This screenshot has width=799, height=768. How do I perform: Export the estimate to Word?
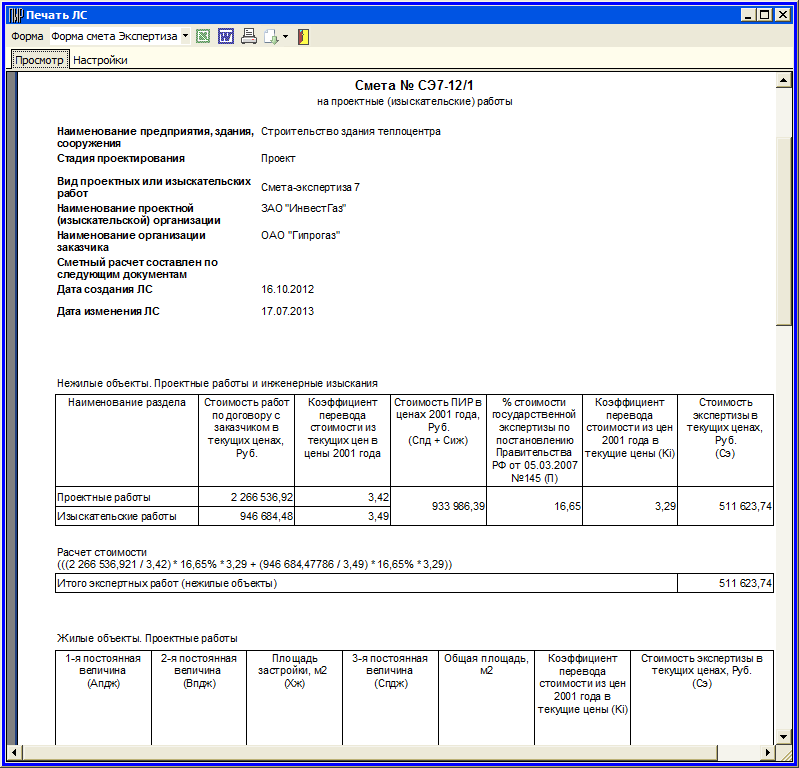[x=226, y=37]
